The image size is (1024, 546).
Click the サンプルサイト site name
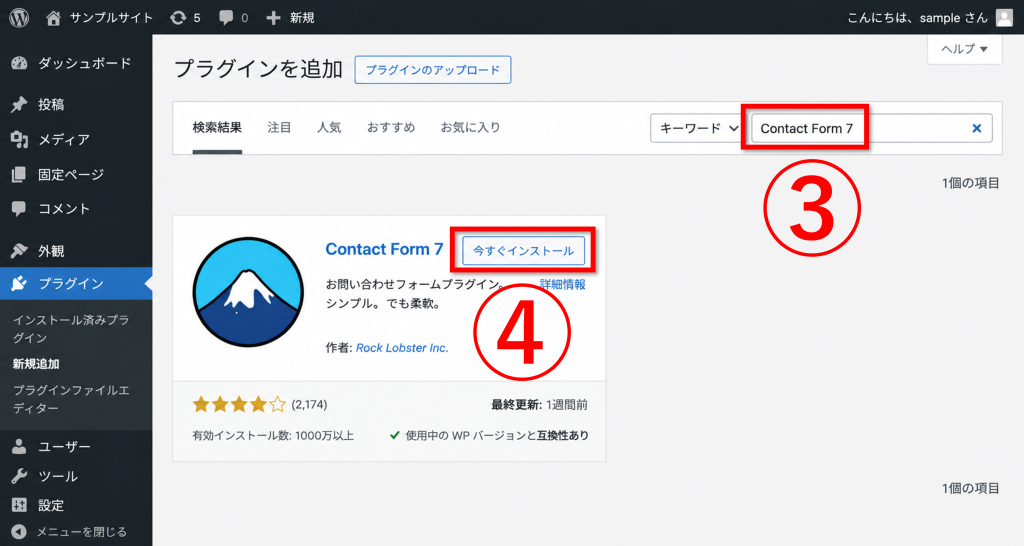tap(111, 18)
